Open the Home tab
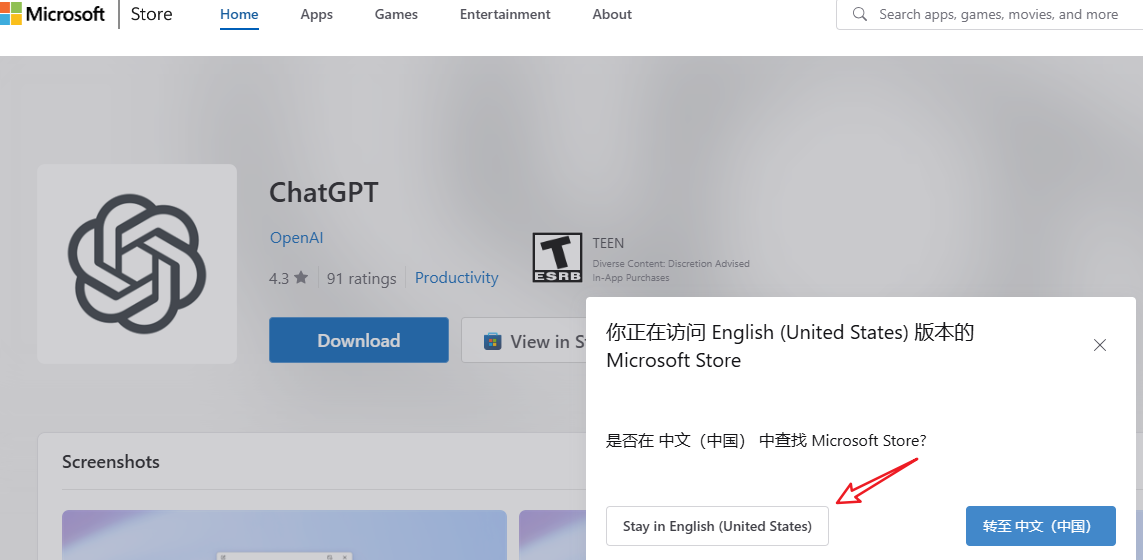The image size is (1143, 560). (239, 14)
